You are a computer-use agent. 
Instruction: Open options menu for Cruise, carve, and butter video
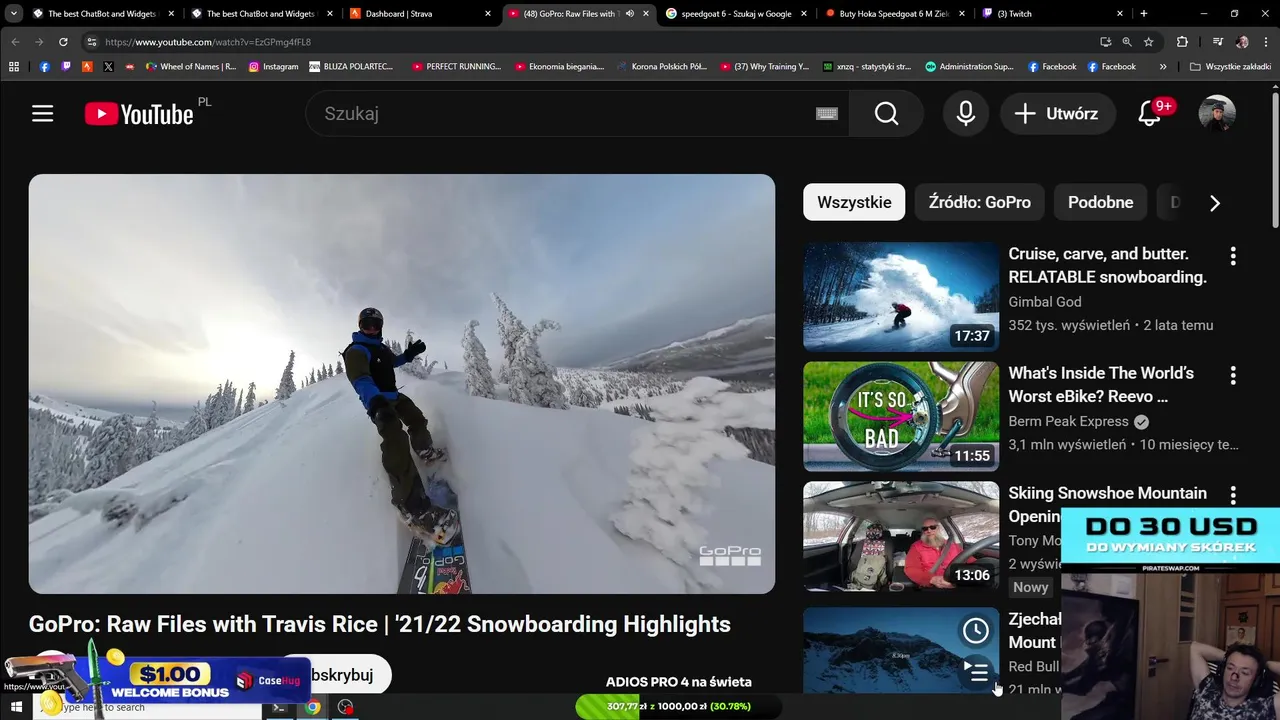[x=1233, y=256]
